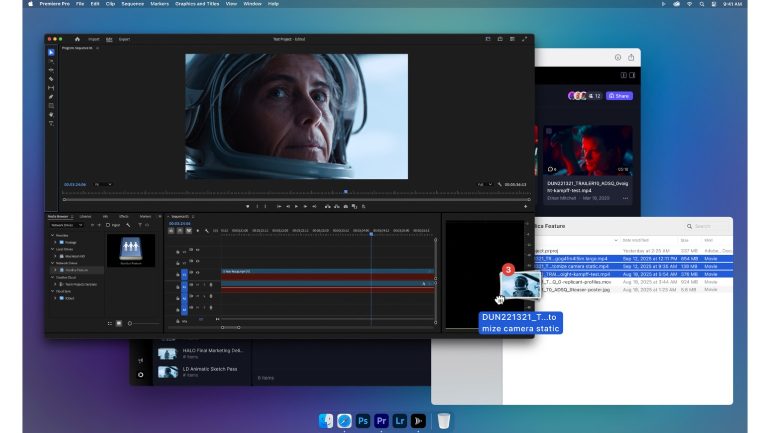The height and width of the screenshot is (433, 770).
Task: Select the Pen tool in the toolbar
Action: point(51,96)
